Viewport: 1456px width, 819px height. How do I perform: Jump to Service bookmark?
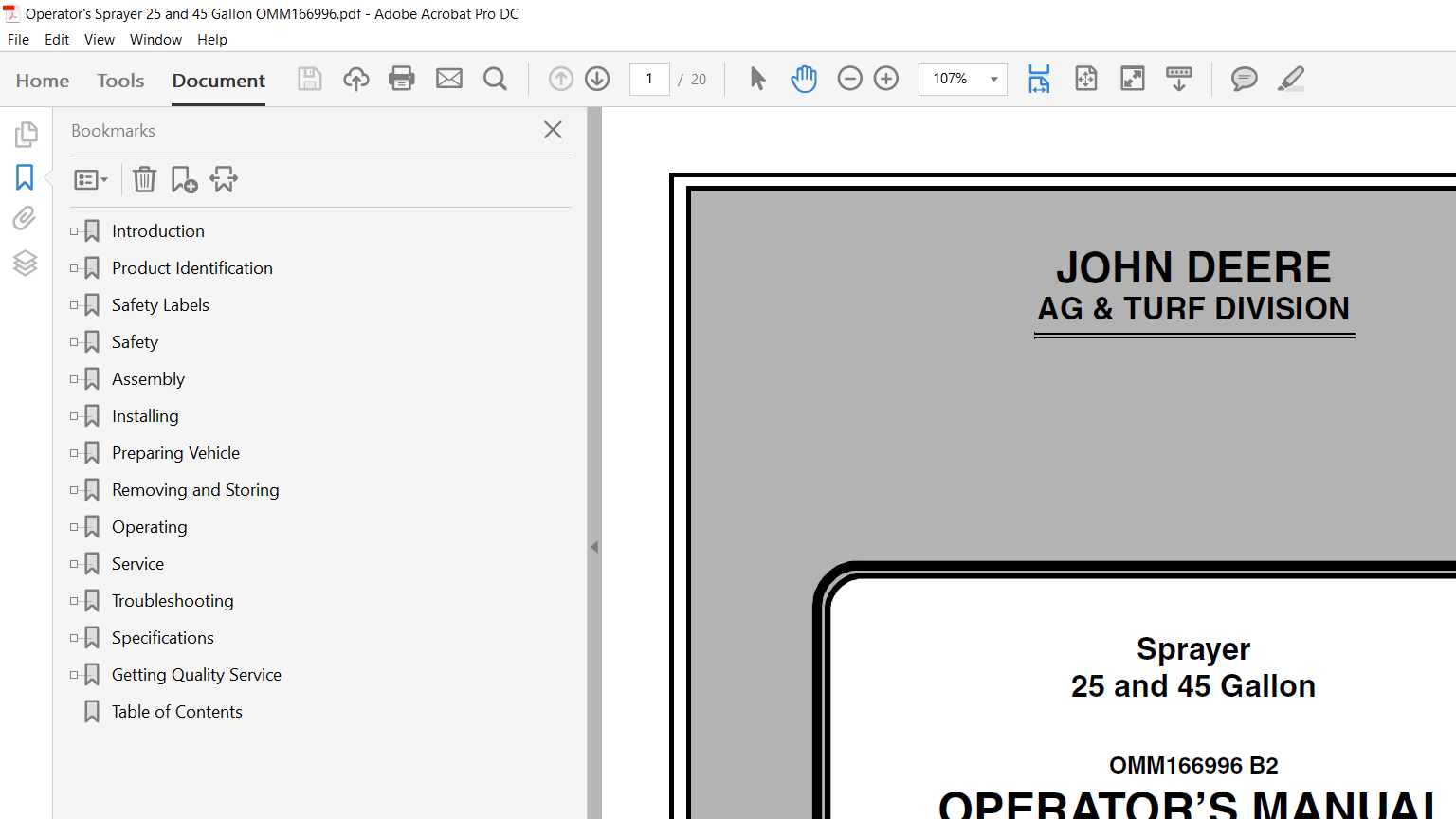click(137, 564)
